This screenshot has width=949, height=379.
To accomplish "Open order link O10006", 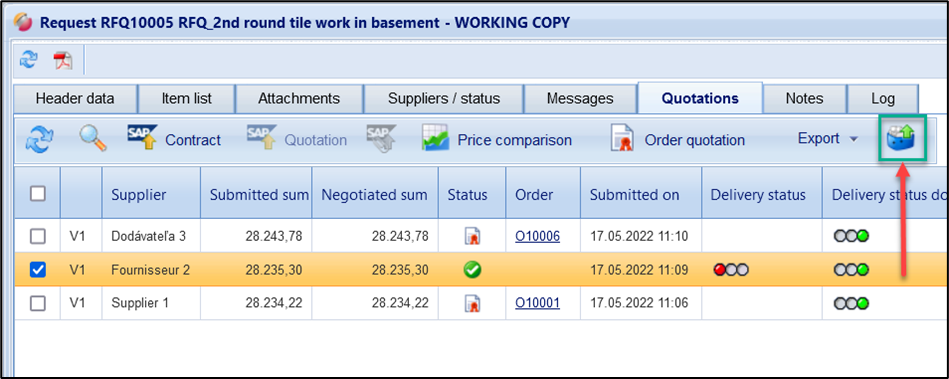I will 537,236.
